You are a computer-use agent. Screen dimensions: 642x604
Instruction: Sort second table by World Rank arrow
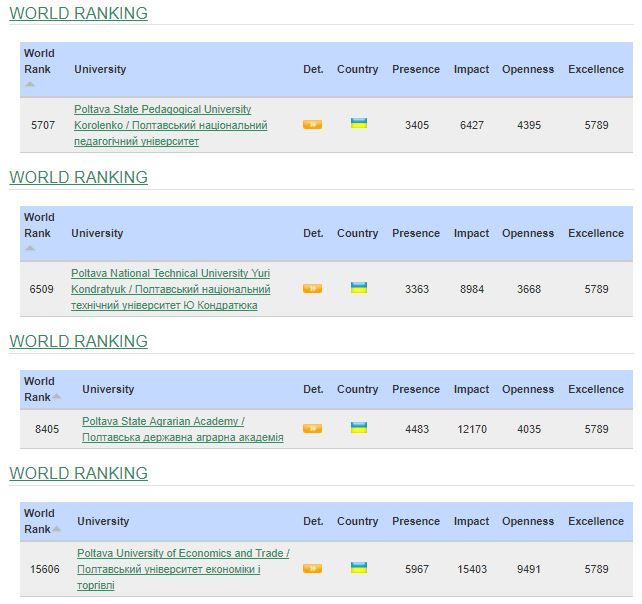[30, 249]
